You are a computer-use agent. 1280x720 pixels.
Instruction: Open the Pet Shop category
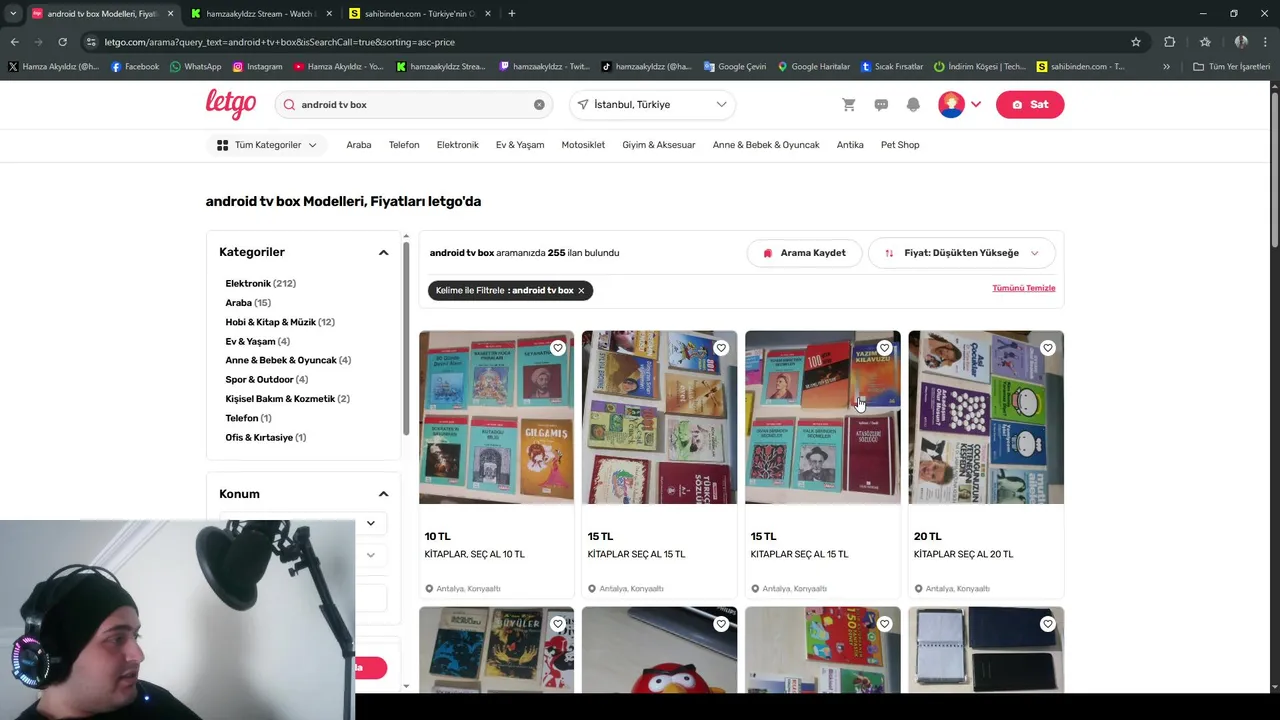tap(900, 145)
